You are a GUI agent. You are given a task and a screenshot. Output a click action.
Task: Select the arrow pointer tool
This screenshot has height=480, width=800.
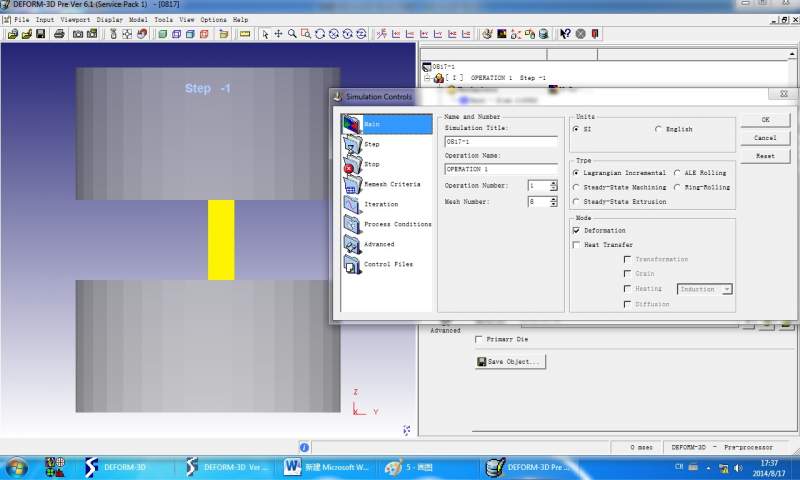[x=265, y=34]
